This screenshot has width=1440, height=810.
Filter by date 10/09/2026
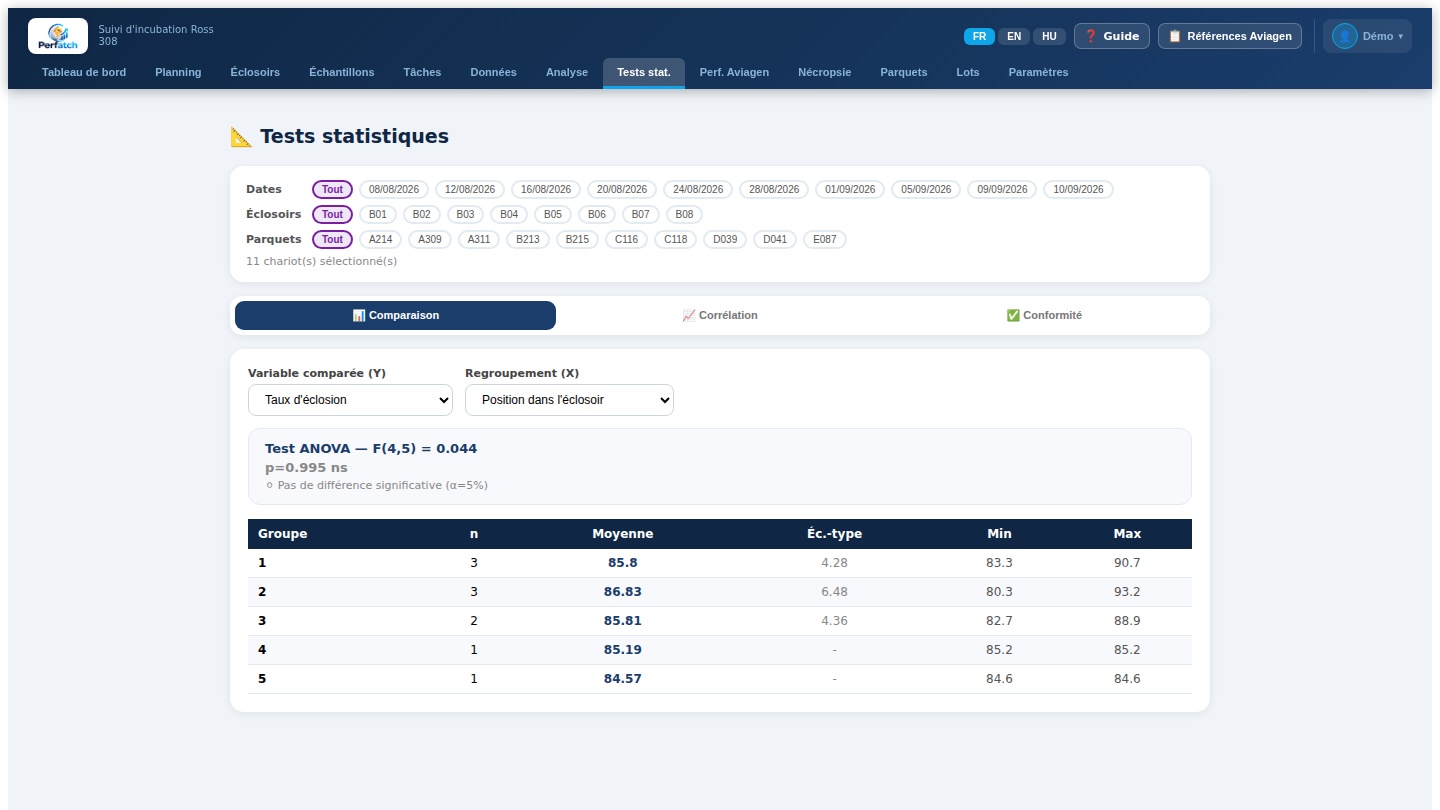[1078, 189]
